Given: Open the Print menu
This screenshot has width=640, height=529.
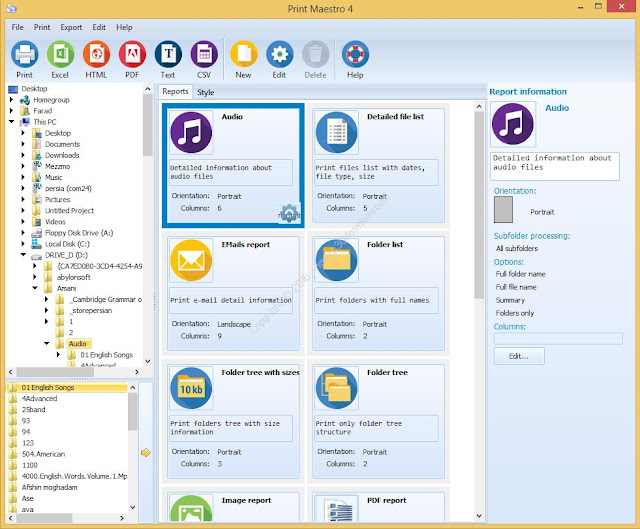Looking at the screenshot, I should click(x=42, y=27).
